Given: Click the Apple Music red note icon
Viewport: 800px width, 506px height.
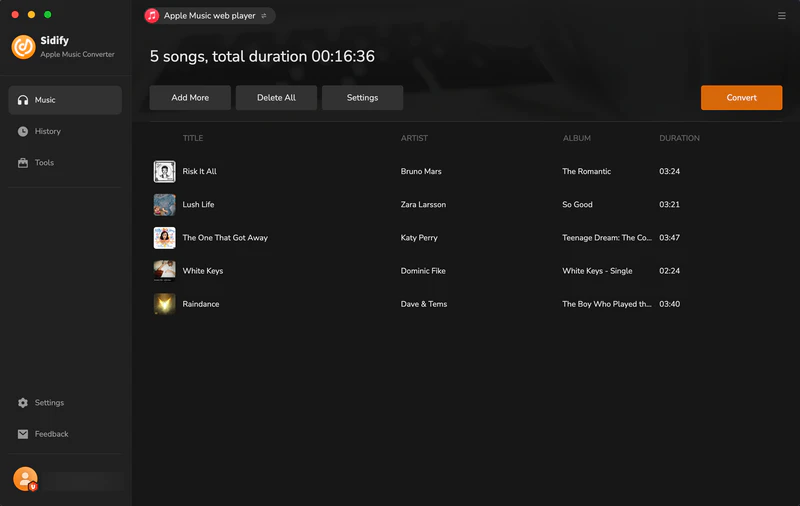Looking at the screenshot, I should click(x=152, y=16).
